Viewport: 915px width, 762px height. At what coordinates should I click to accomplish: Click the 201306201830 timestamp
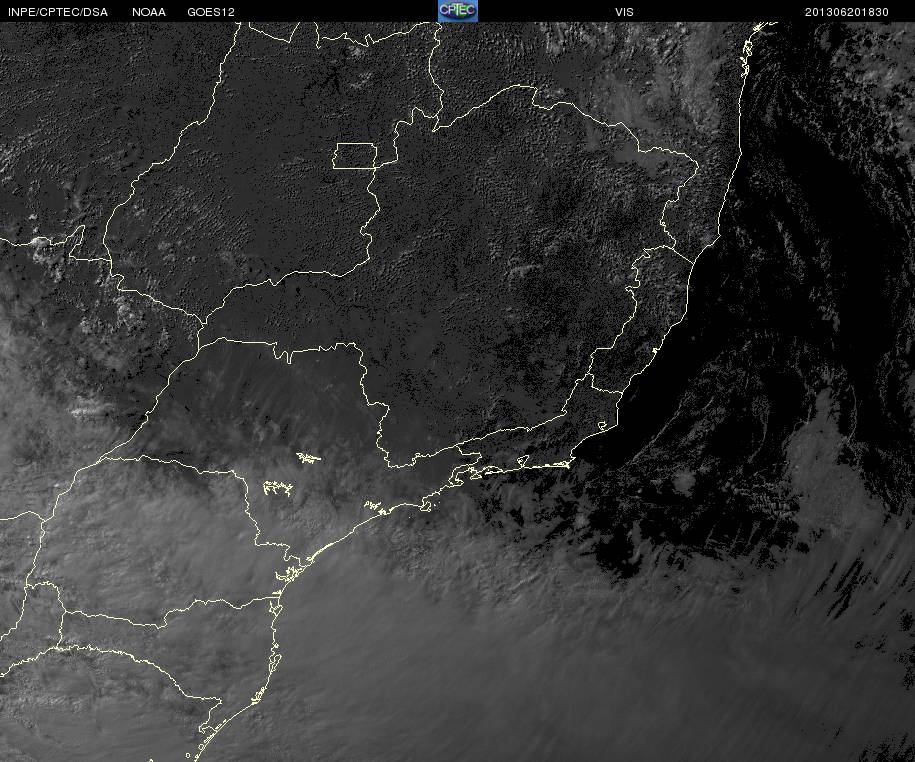[846, 12]
